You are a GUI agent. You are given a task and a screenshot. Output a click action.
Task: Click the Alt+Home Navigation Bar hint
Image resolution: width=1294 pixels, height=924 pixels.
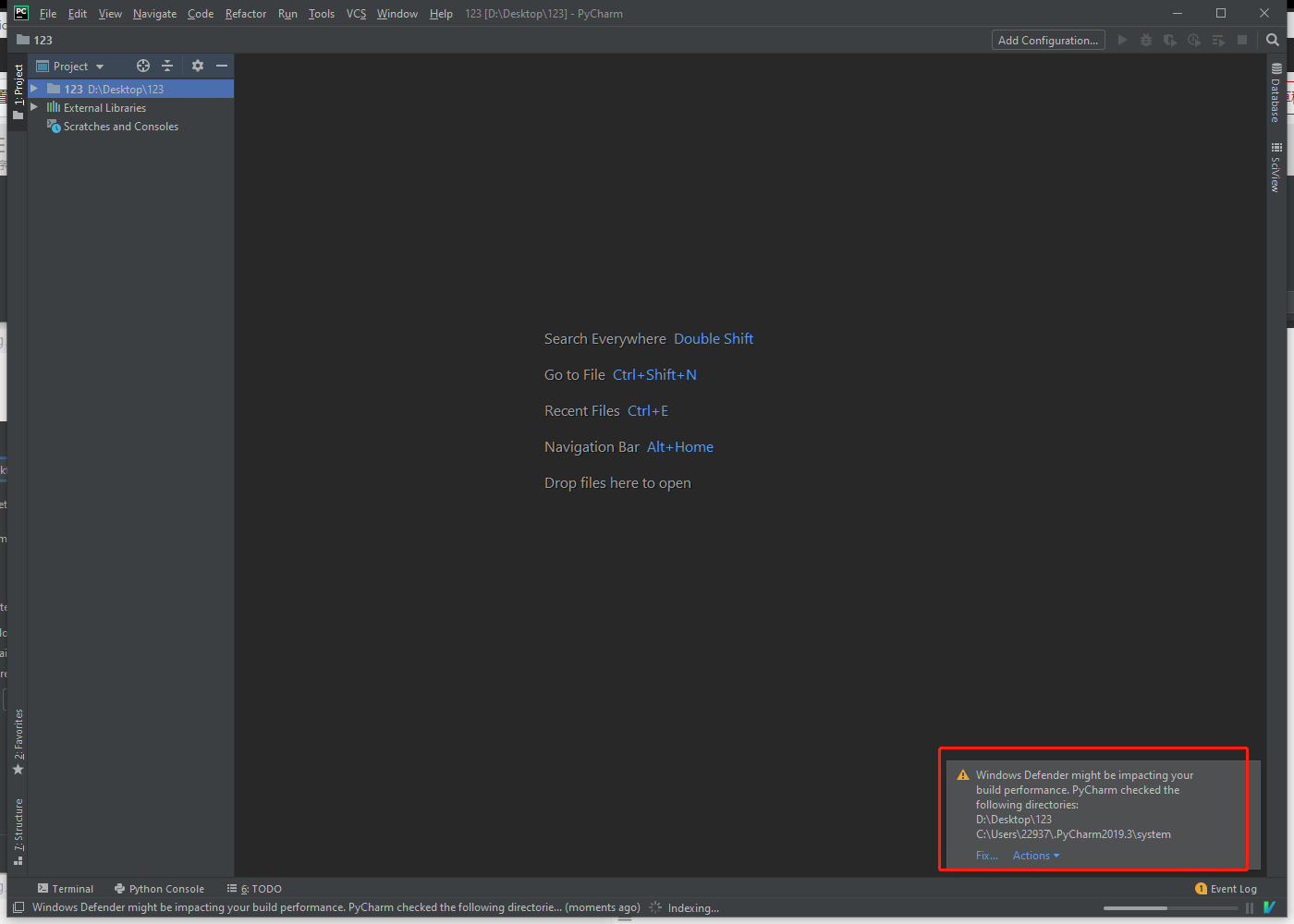680,447
